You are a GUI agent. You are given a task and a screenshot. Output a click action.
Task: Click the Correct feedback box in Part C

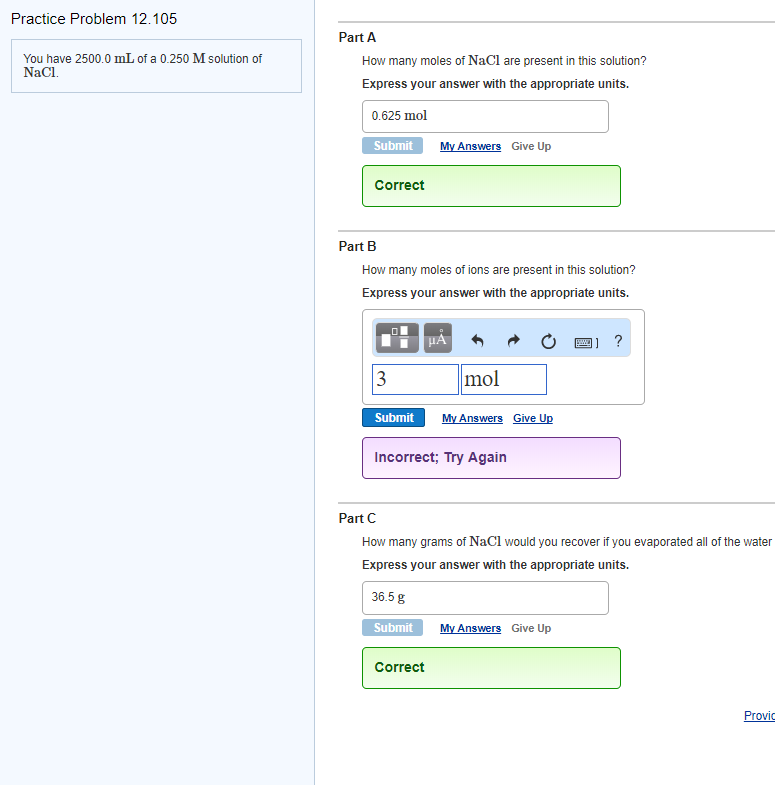pyautogui.click(x=491, y=668)
